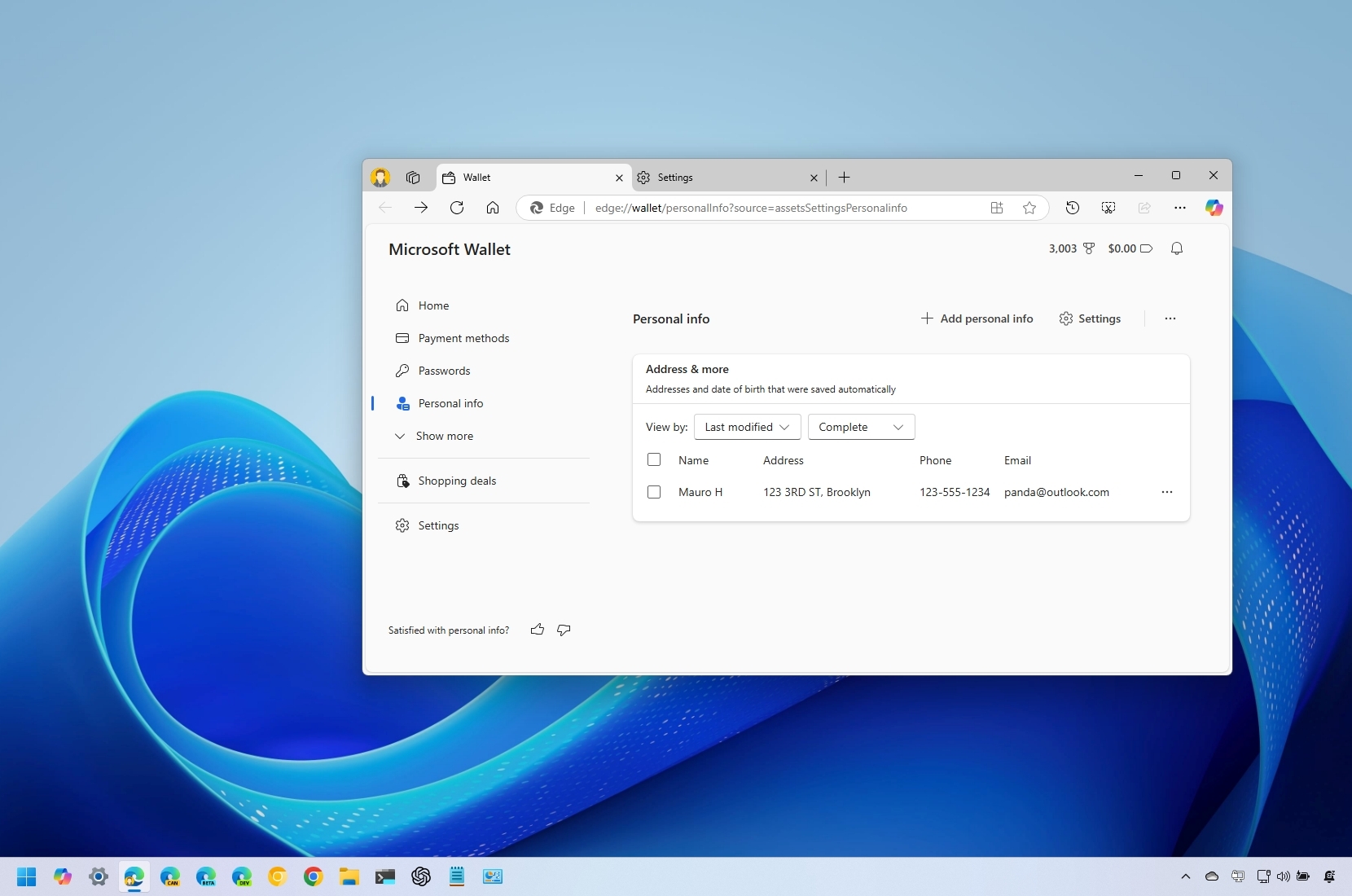1352x896 pixels.
Task: Add the Wallet page to favorites
Action: tap(1029, 208)
